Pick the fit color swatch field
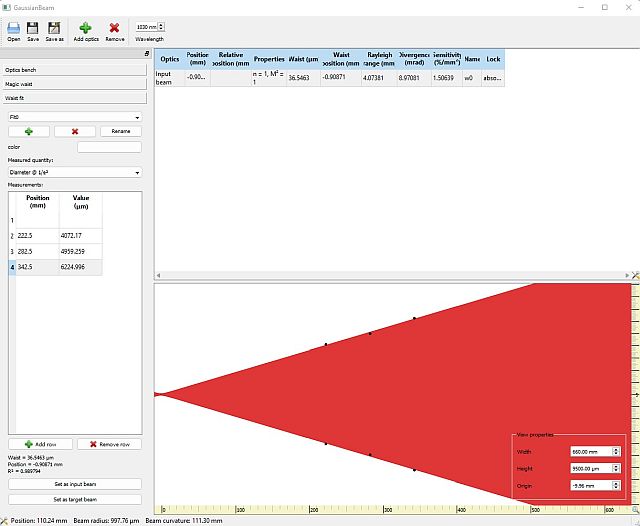 [109, 147]
